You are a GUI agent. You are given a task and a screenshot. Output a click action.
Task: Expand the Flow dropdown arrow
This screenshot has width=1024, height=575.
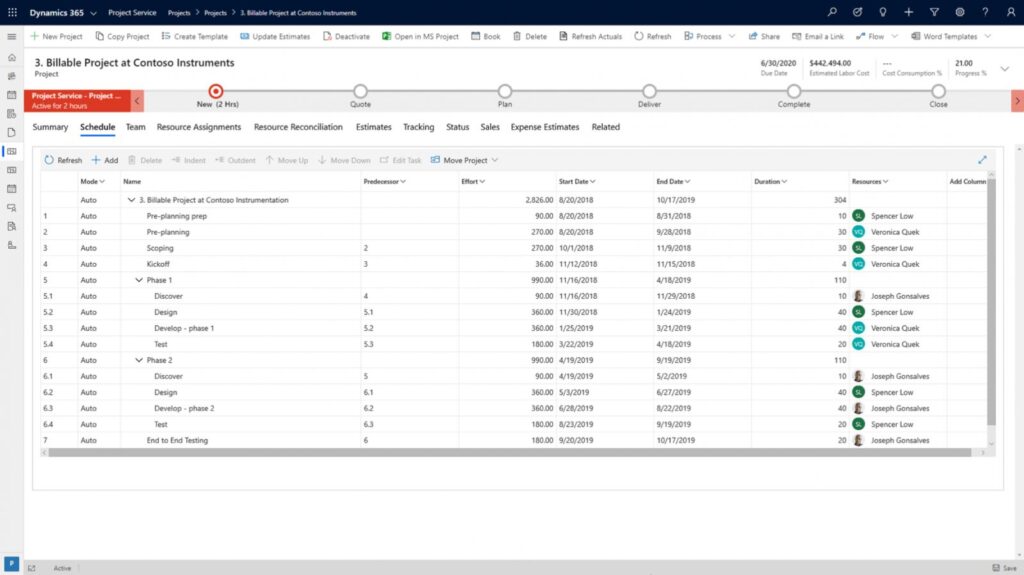(x=895, y=37)
